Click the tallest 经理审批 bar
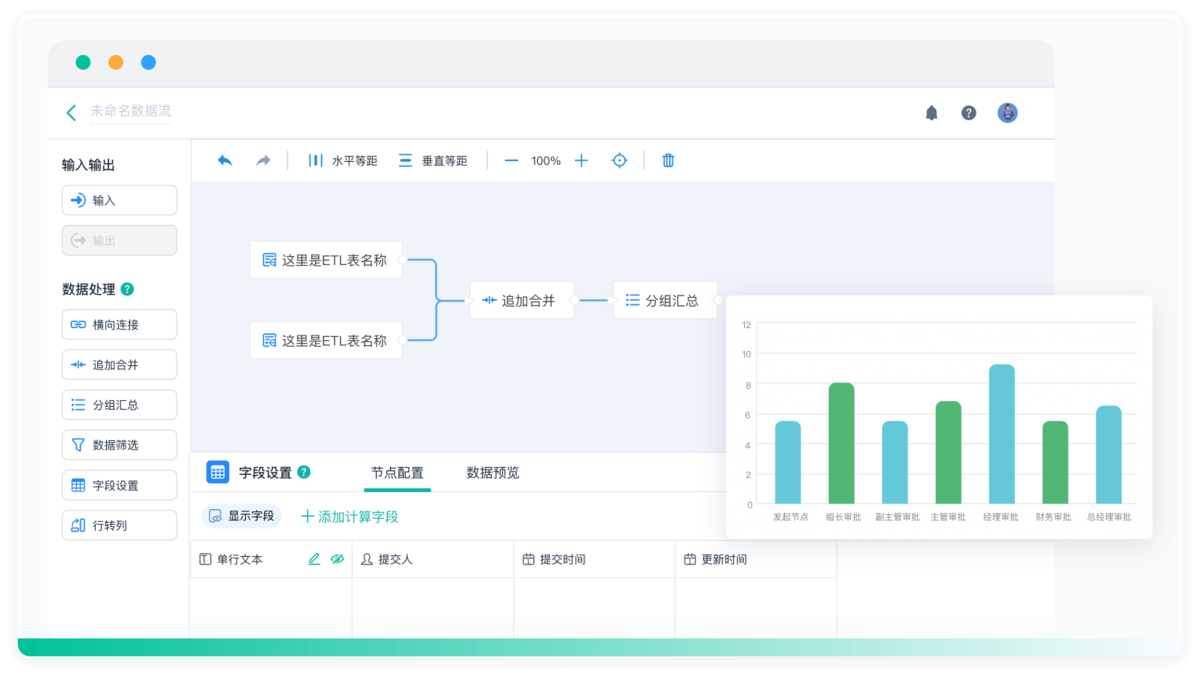Image resolution: width=1200 pixels, height=677 pixels. click(1002, 434)
